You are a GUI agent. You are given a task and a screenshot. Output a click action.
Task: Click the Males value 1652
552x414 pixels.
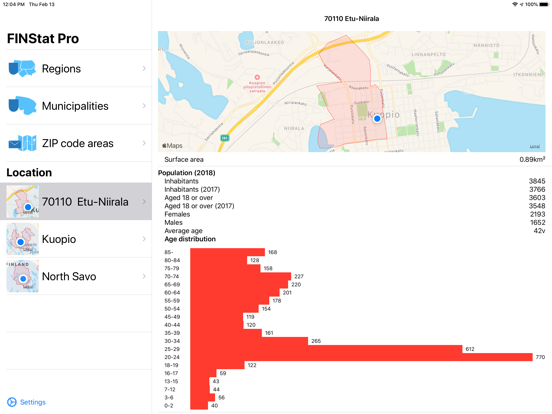(538, 222)
